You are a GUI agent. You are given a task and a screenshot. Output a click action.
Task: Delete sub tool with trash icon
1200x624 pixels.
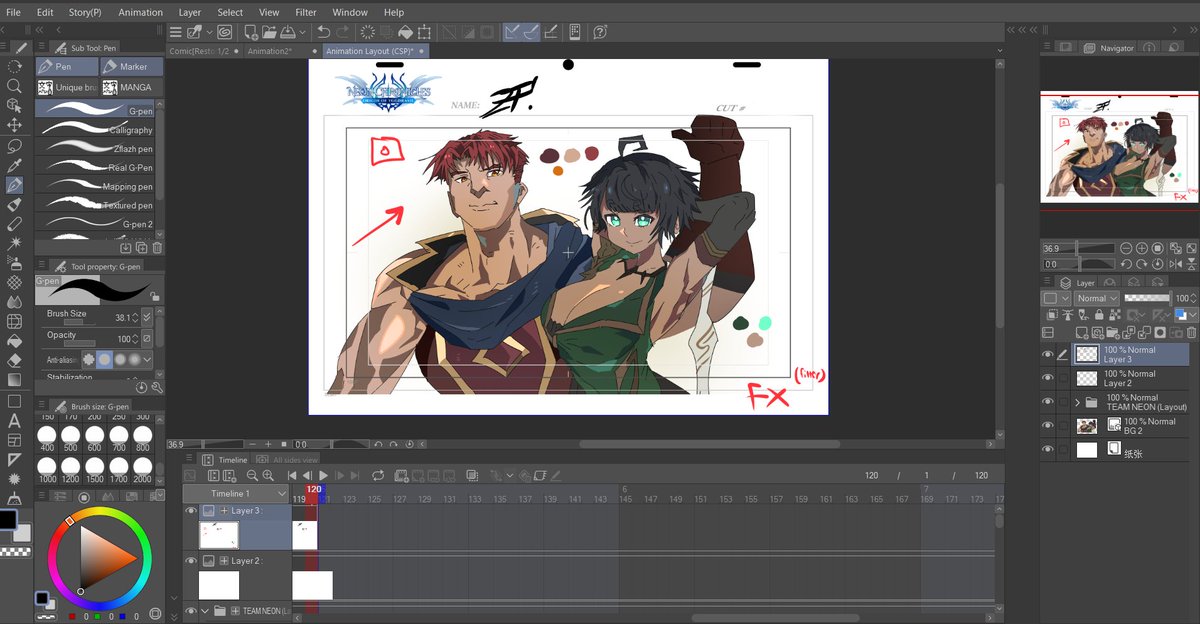[x=158, y=247]
